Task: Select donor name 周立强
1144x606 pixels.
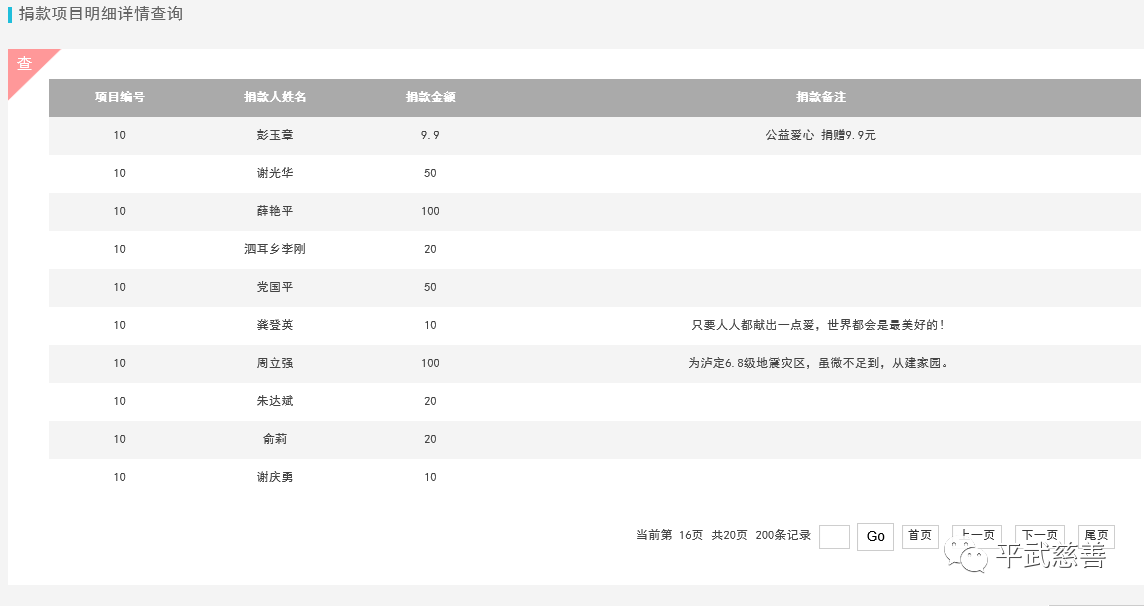Action: click(275, 362)
